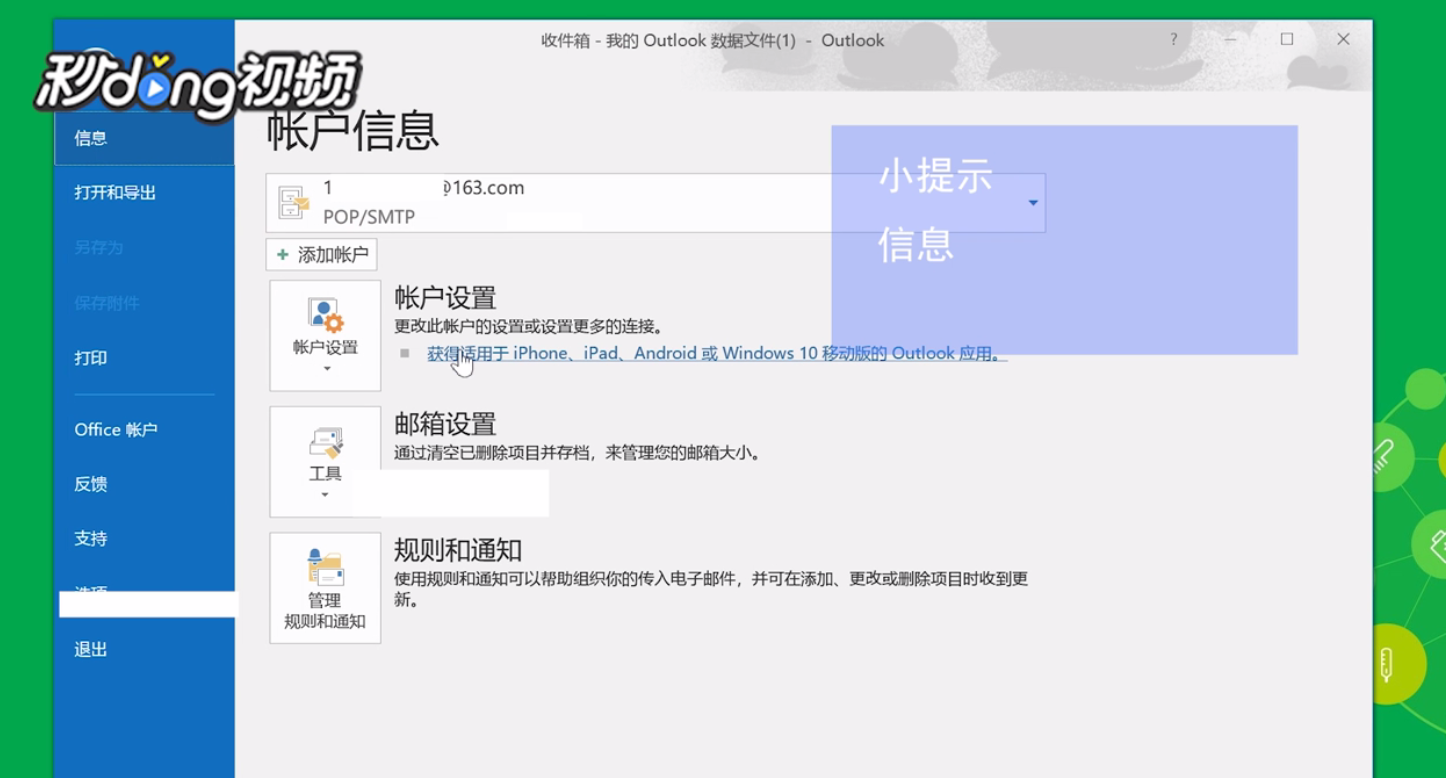Click the 工具 mailbox cleanup icon
1446x778 pixels.
(x=326, y=443)
